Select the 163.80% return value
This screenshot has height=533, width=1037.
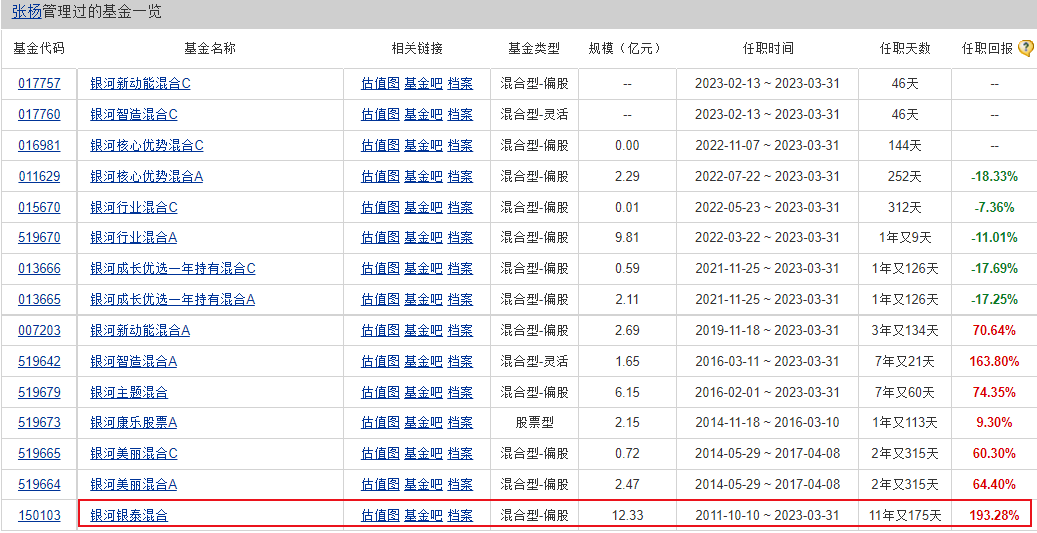(994, 361)
